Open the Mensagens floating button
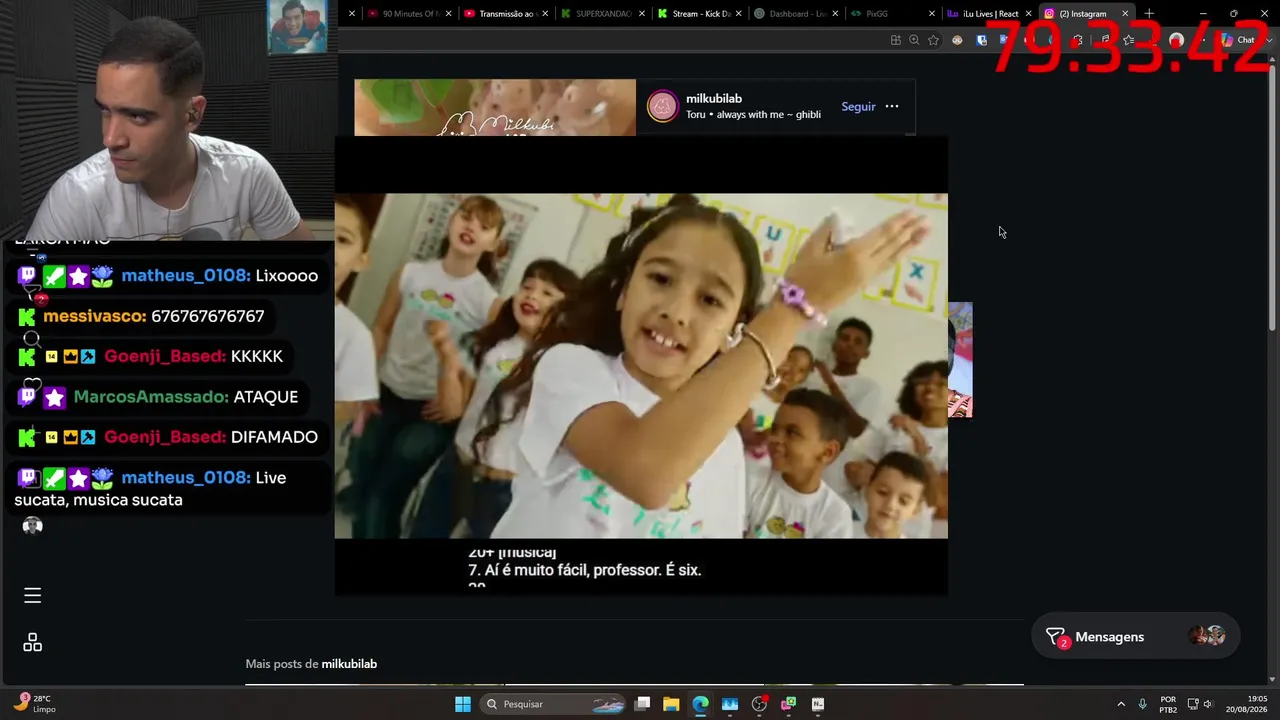The width and height of the screenshot is (1280, 720). (x=1136, y=637)
